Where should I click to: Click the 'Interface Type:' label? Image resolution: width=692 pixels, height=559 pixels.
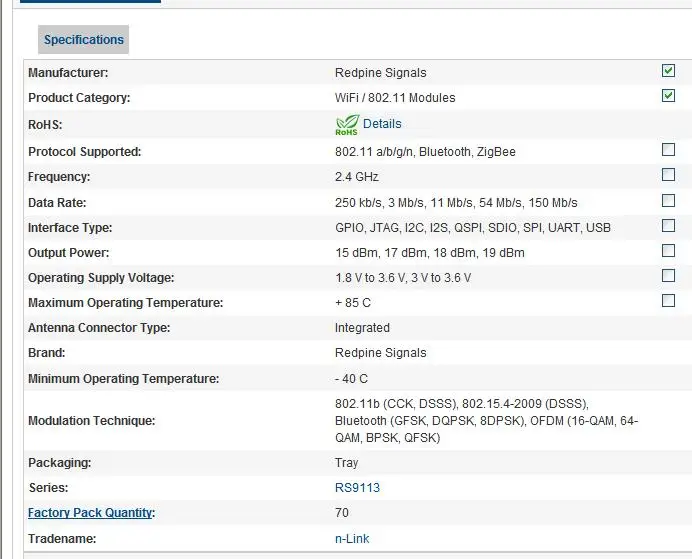point(70,228)
